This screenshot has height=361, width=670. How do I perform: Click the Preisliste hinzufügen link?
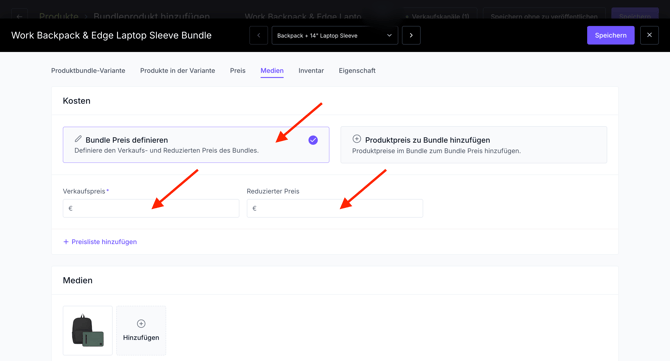click(100, 242)
